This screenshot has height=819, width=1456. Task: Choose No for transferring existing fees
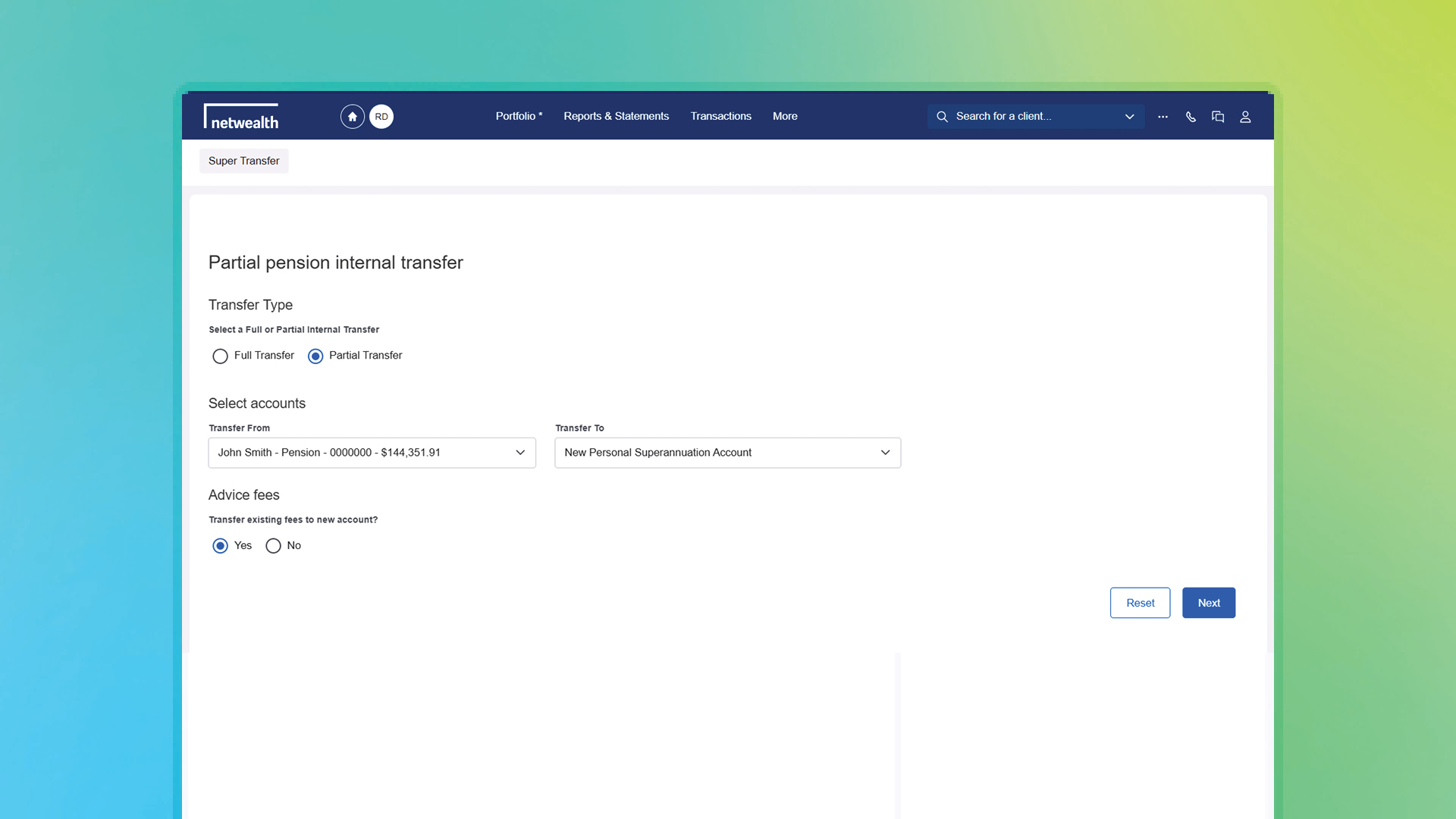point(273,546)
